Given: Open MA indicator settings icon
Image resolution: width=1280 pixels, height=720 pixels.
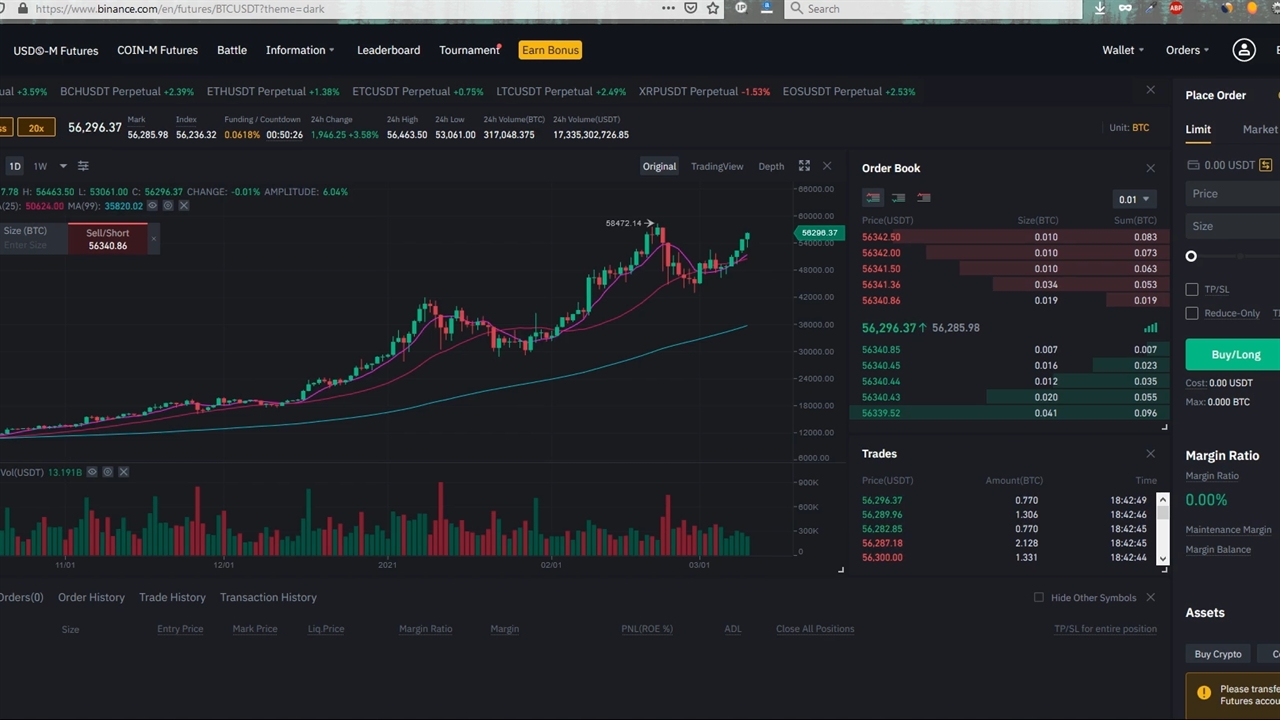Looking at the screenshot, I should pos(168,206).
